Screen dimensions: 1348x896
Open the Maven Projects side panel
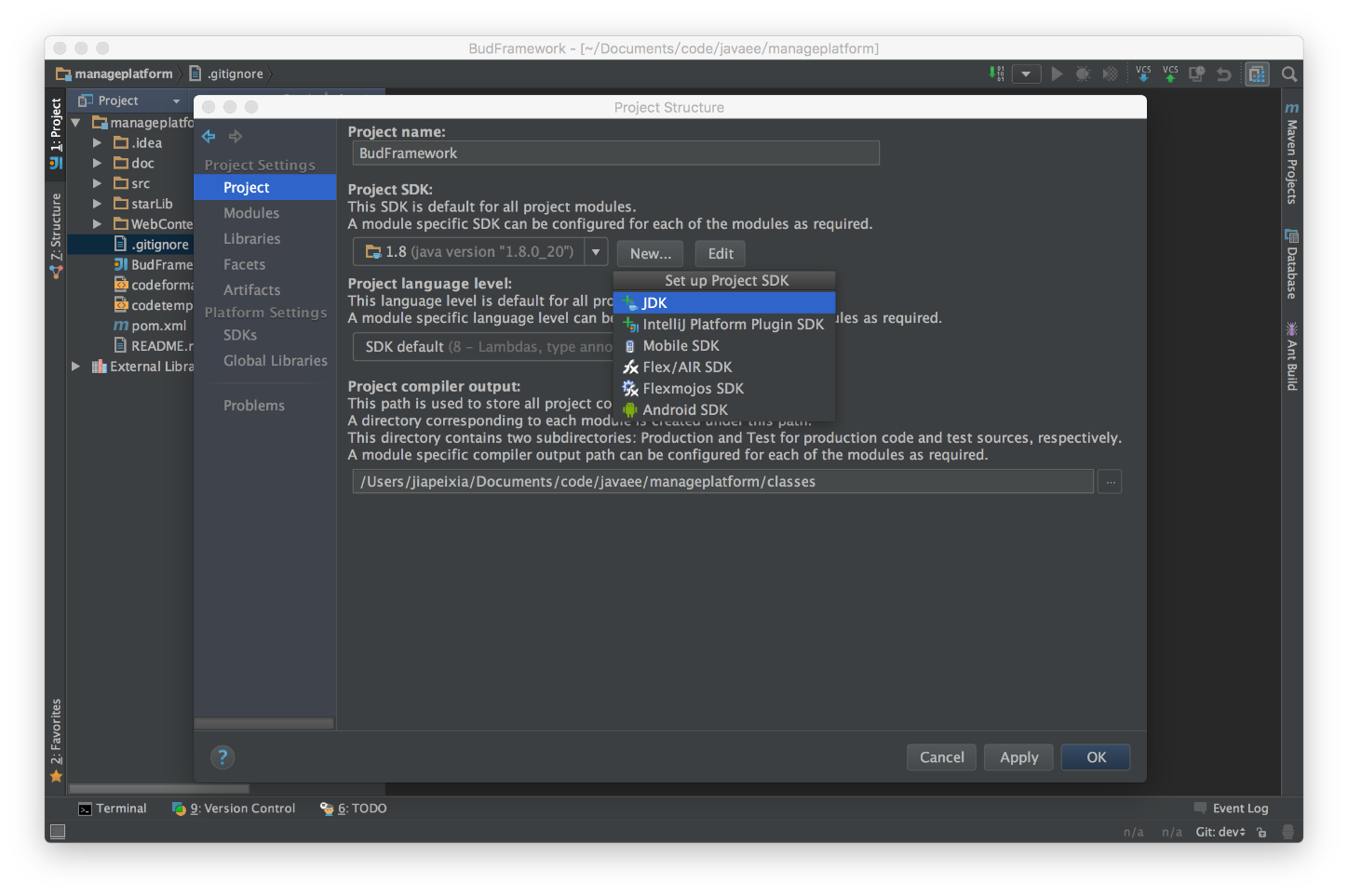(x=1291, y=154)
